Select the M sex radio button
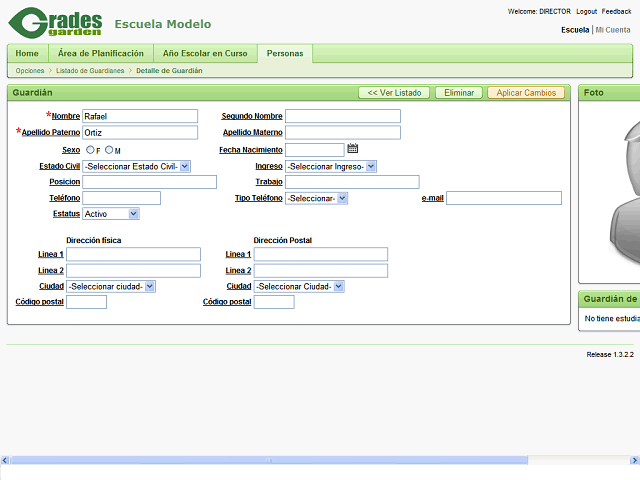This screenshot has width=640, height=480. (x=109, y=150)
